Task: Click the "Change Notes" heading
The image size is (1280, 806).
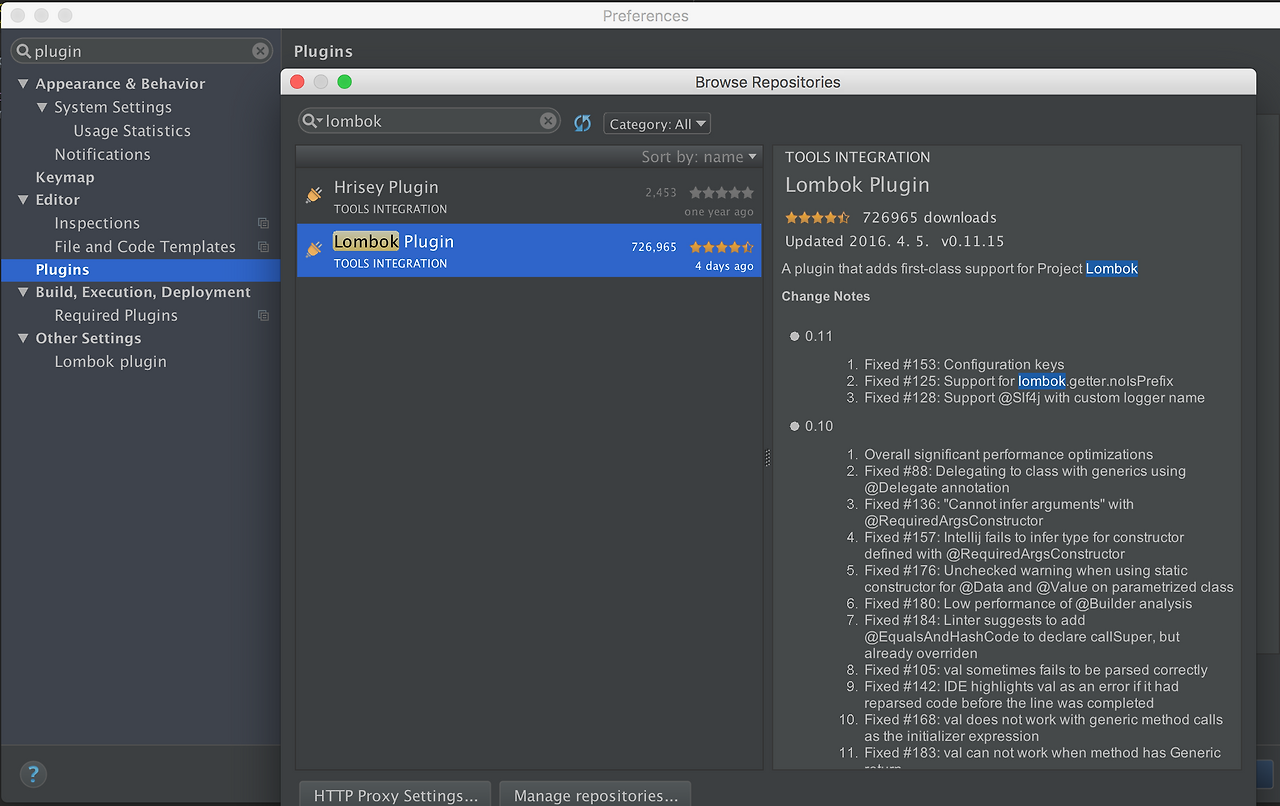Action: [826, 296]
